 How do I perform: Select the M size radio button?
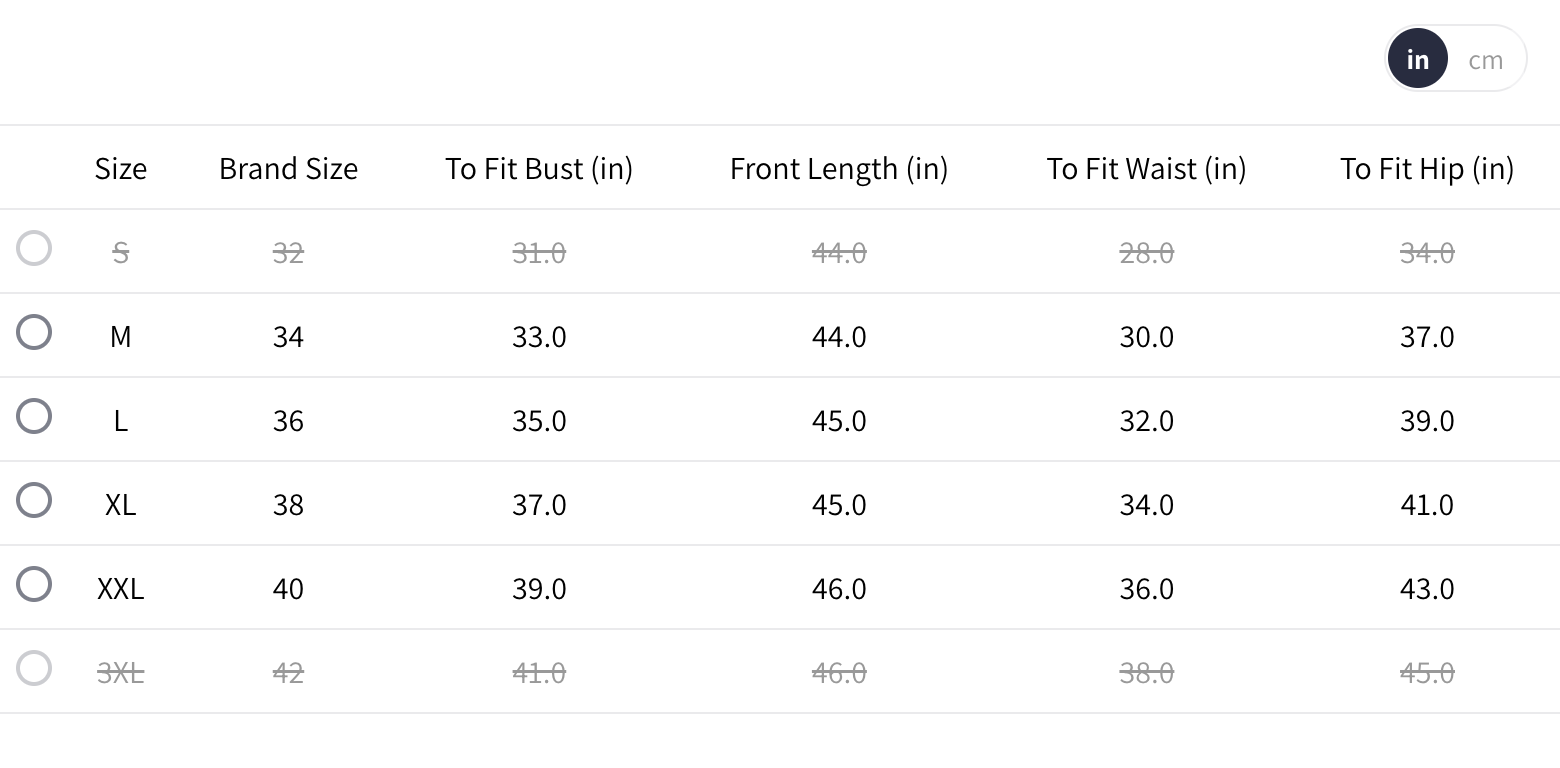coord(34,332)
